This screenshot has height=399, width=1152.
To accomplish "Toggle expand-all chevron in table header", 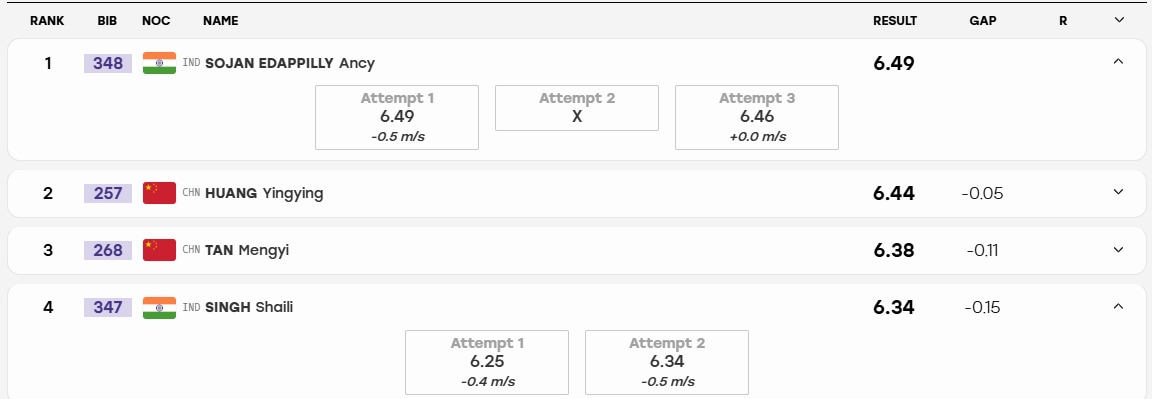I will (x=1119, y=21).
